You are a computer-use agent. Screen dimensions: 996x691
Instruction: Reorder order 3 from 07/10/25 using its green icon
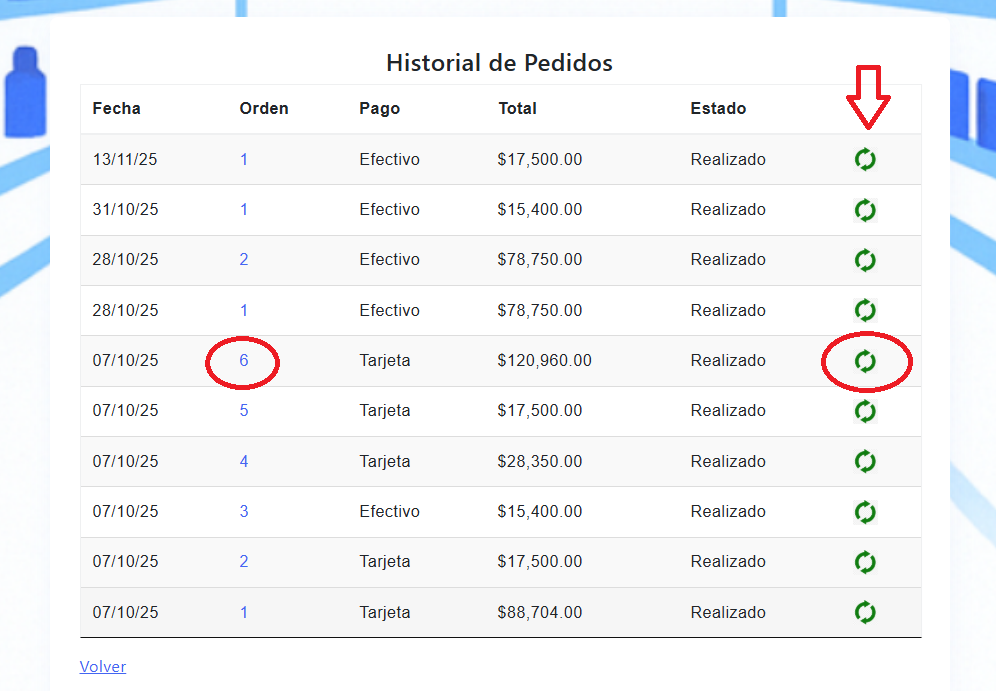point(865,512)
